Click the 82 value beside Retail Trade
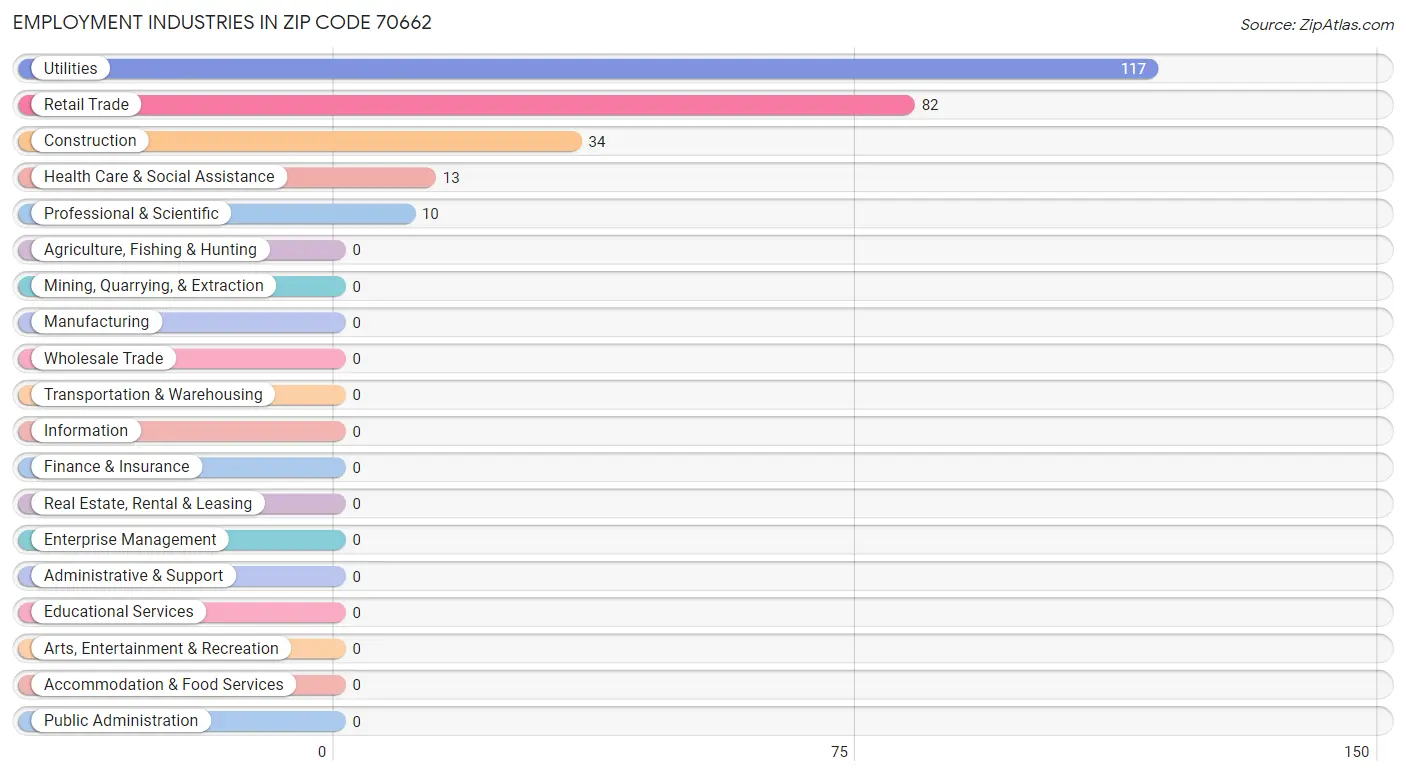The image size is (1406, 776). [x=930, y=105]
